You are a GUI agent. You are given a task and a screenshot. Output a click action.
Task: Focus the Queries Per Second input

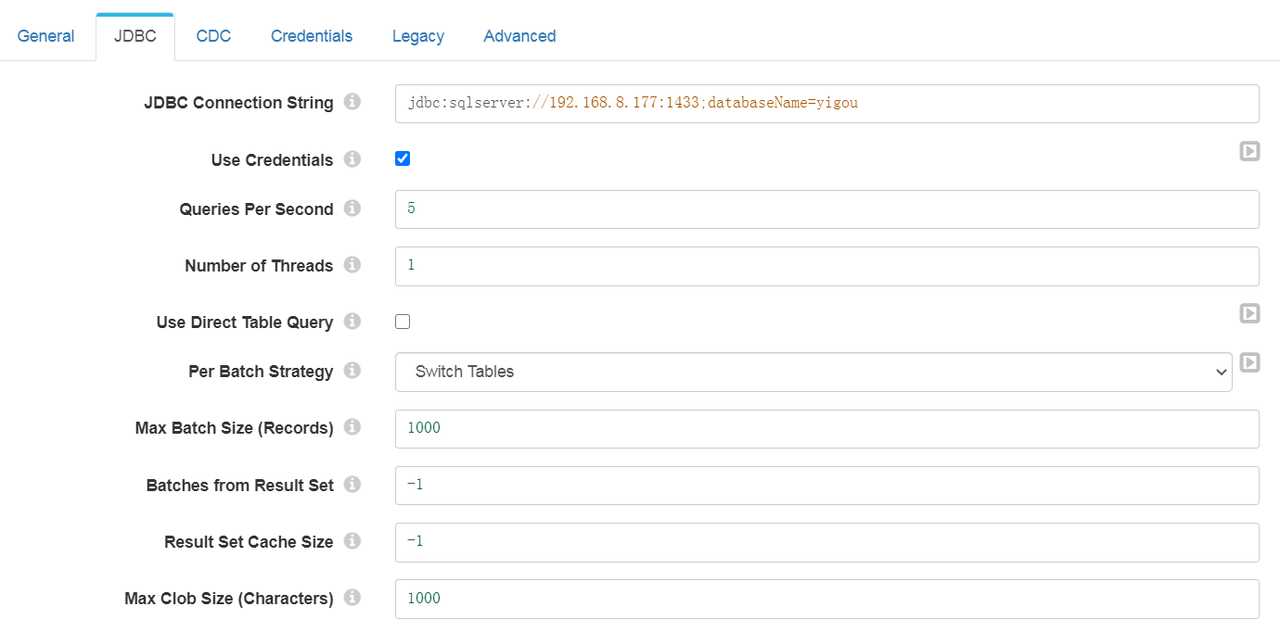[826, 209]
